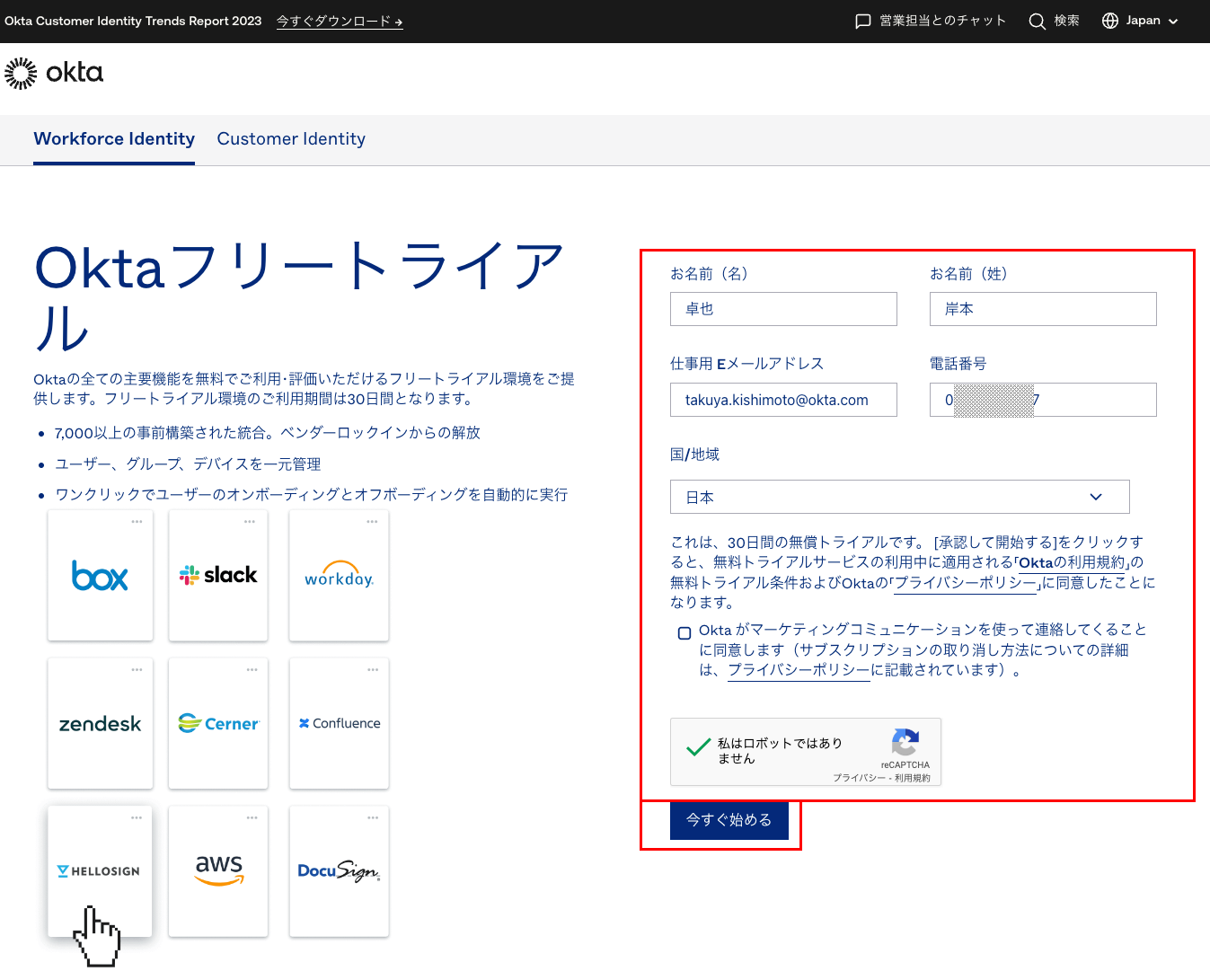The height and width of the screenshot is (980, 1210).
Task: Click the work email address input field
Action: (x=783, y=400)
